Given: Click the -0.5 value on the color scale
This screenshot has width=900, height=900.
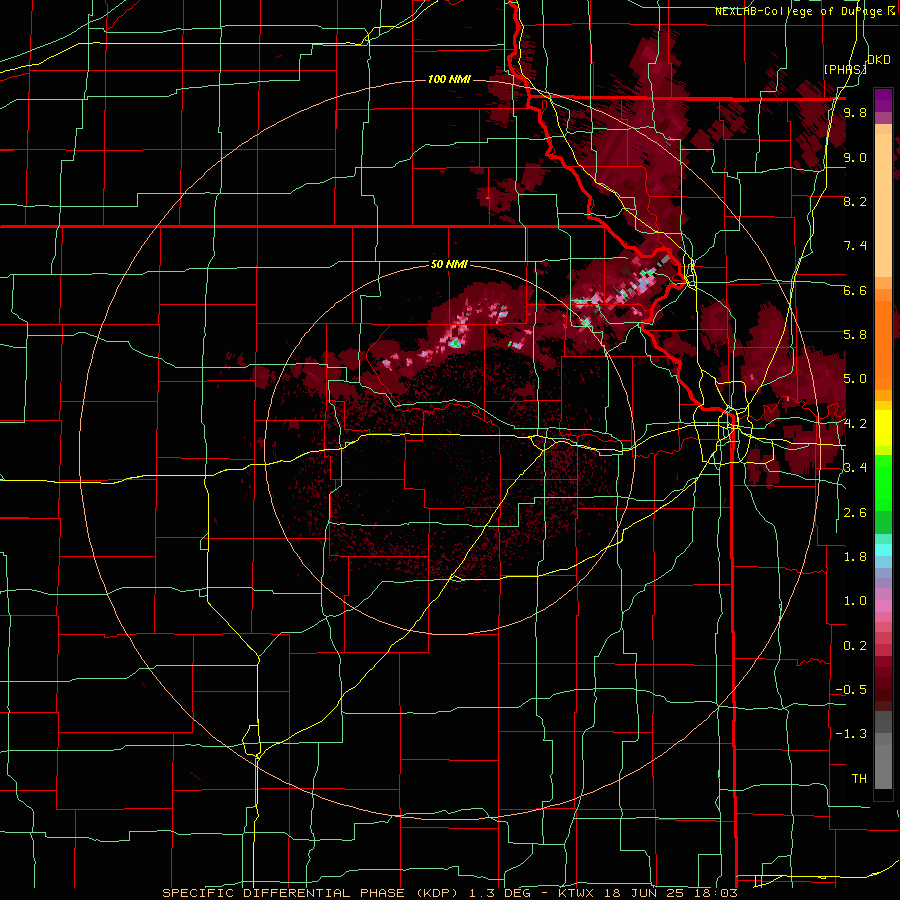Looking at the screenshot, I should pyautogui.click(x=851, y=690).
